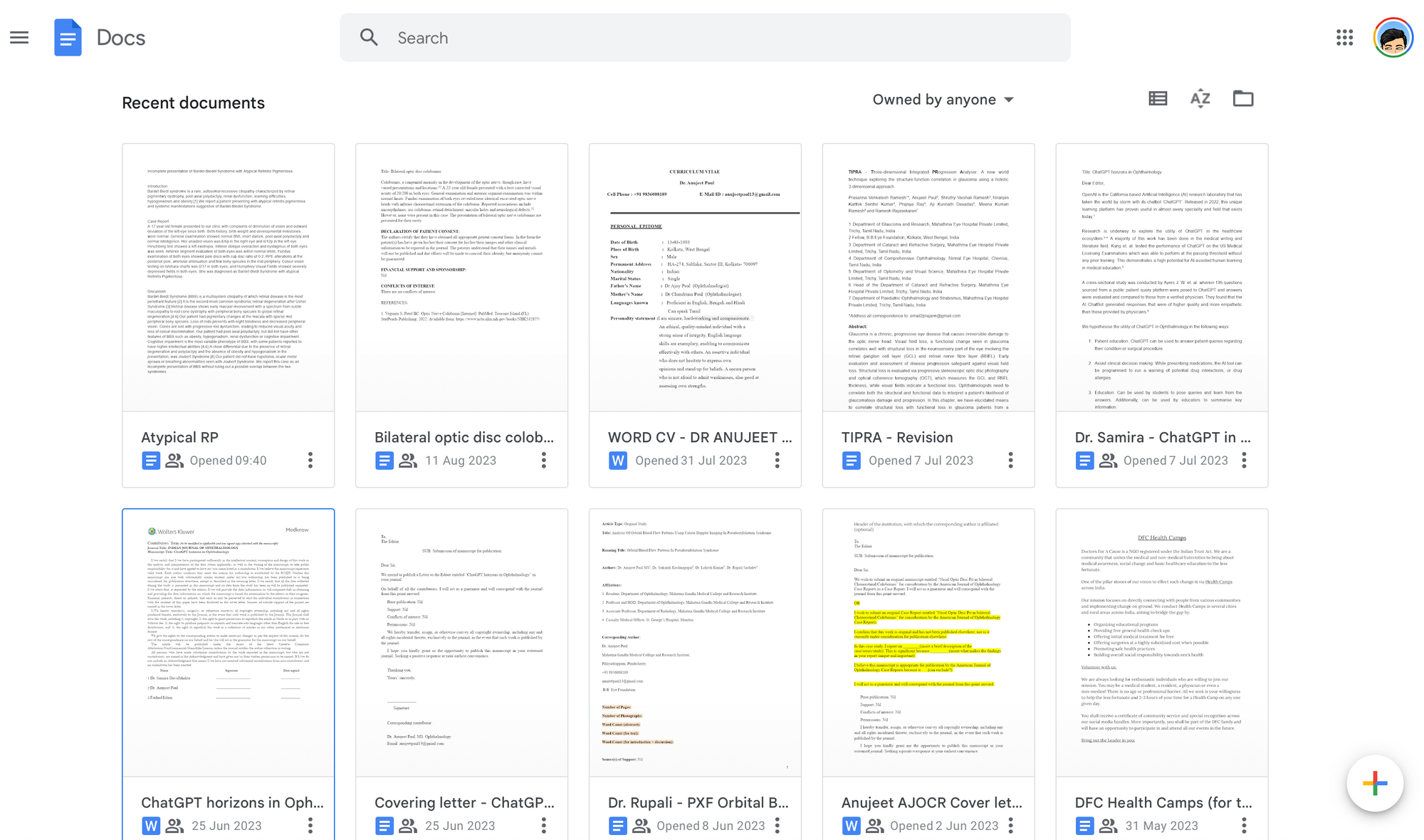Open Anujeet AJOCR Cover letter thumbnail
The height and width of the screenshot is (840, 1424).
pos(928,642)
